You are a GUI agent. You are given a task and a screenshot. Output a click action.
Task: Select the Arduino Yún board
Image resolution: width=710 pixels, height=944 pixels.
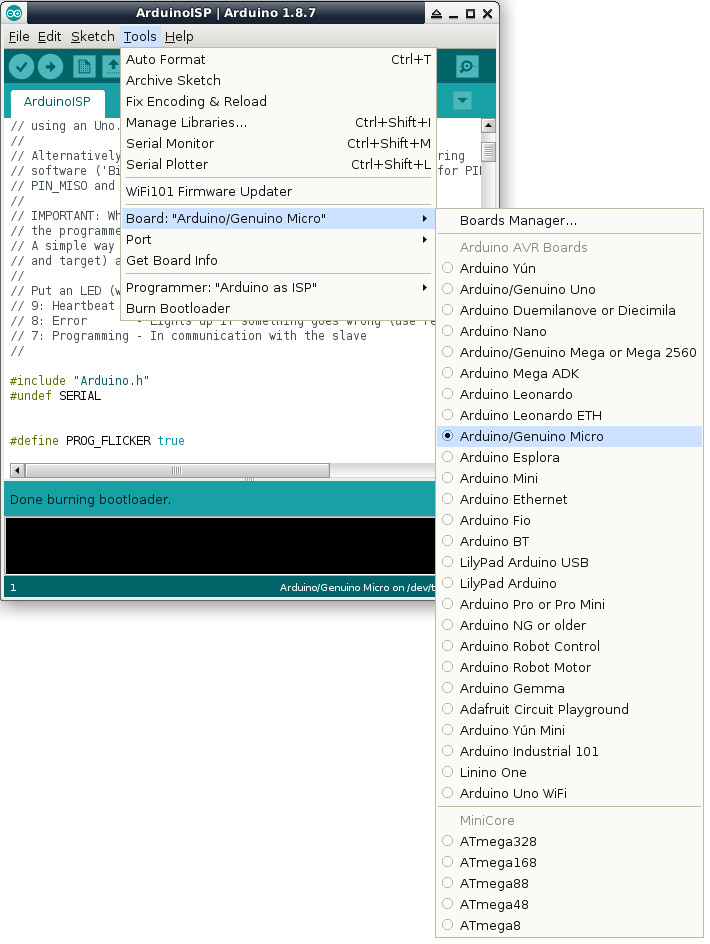[x=569, y=268]
